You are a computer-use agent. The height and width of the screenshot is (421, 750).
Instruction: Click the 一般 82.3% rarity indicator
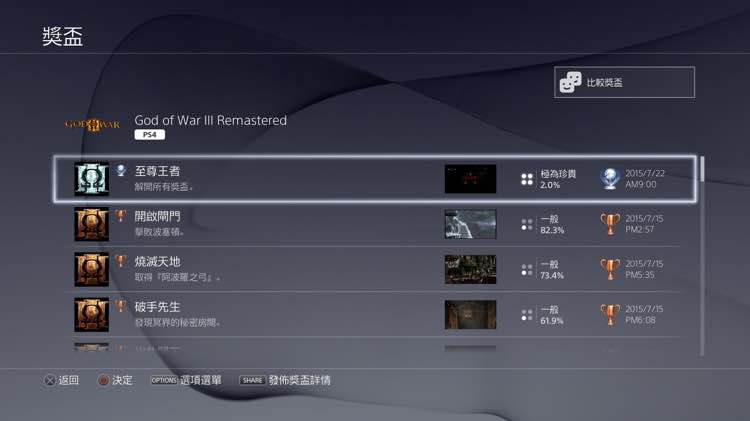coord(543,224)
